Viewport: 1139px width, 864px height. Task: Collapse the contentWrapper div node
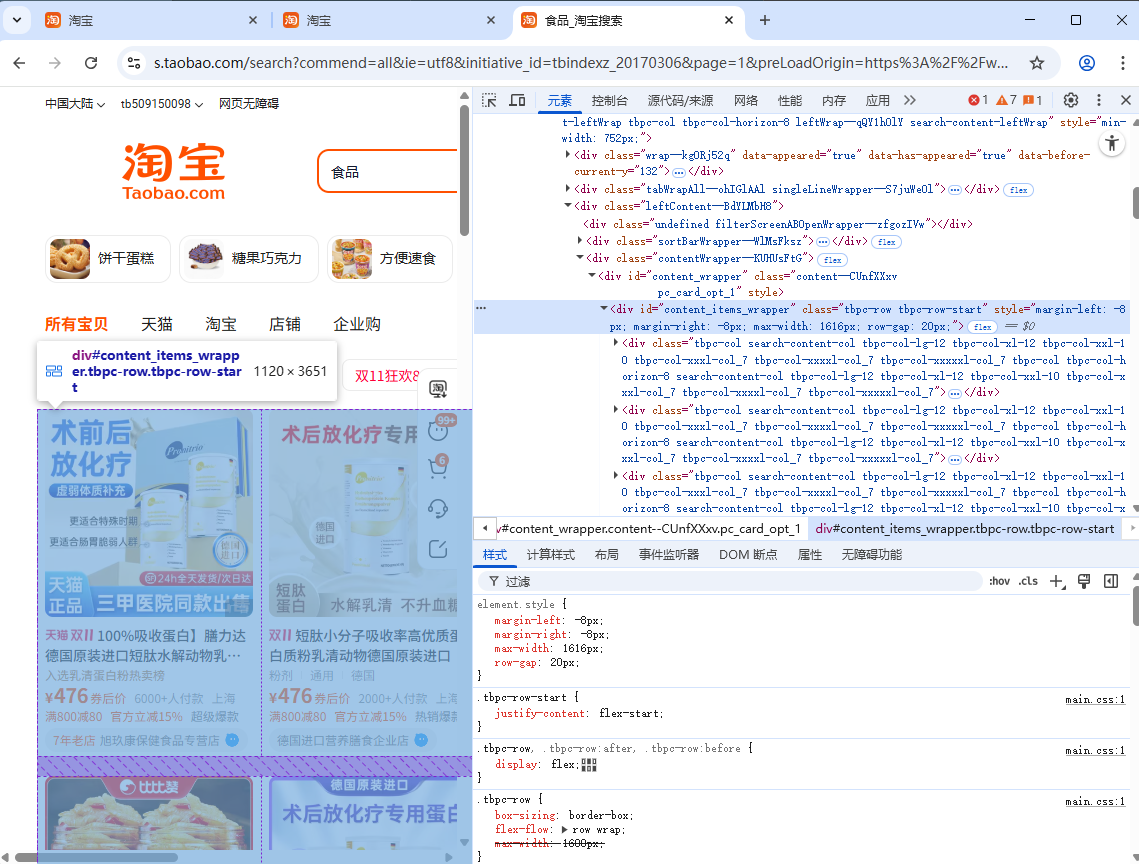[580, 258]
